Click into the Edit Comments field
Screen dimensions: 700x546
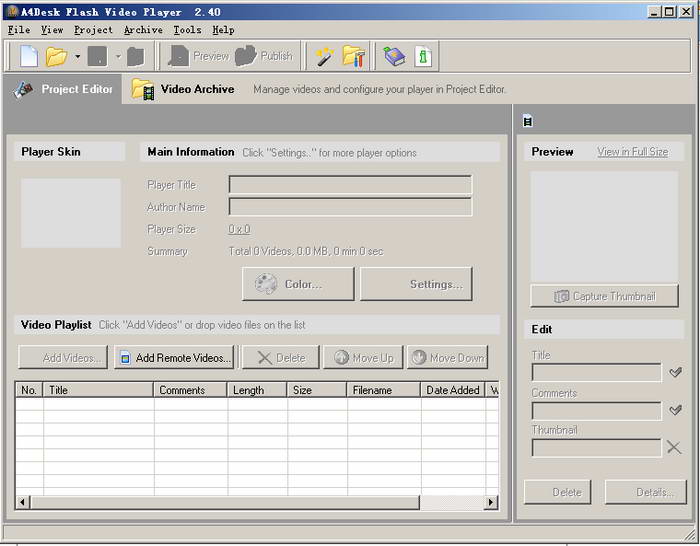point(596,411)
